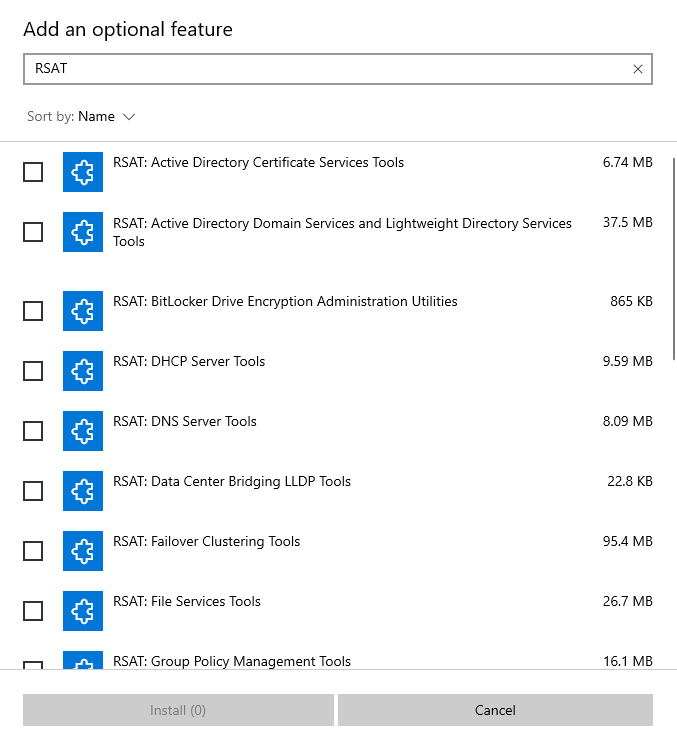Image resolution: width=677 pixels, height=748 pixels.
Task: Check RSAT: Active Directory Certificate Services Tools
Action: click(33, 172)
